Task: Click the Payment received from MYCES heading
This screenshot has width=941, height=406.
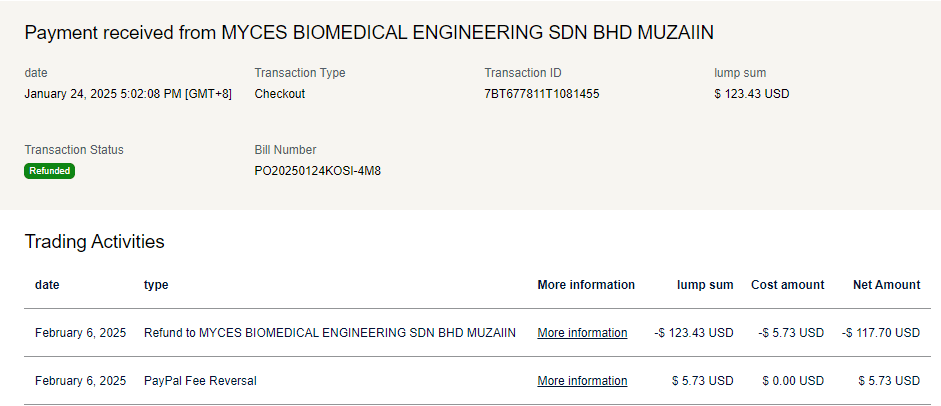Action: (369, 33)
